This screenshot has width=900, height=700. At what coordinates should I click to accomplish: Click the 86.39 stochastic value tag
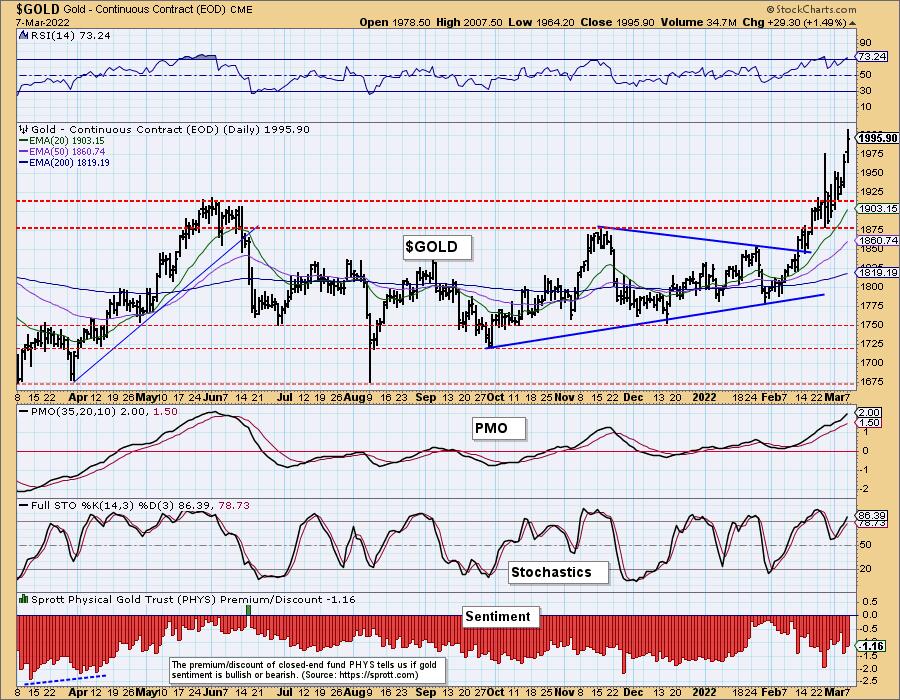[x=872, y=515]
